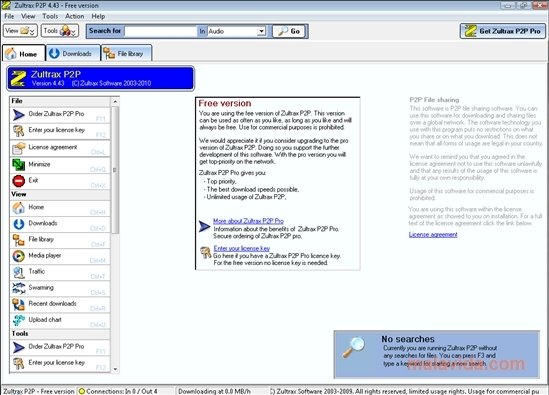Screen dimensions: 549x395
Task: Click the Free version heading
Action: pyautogui.click(x=225, y=103)
